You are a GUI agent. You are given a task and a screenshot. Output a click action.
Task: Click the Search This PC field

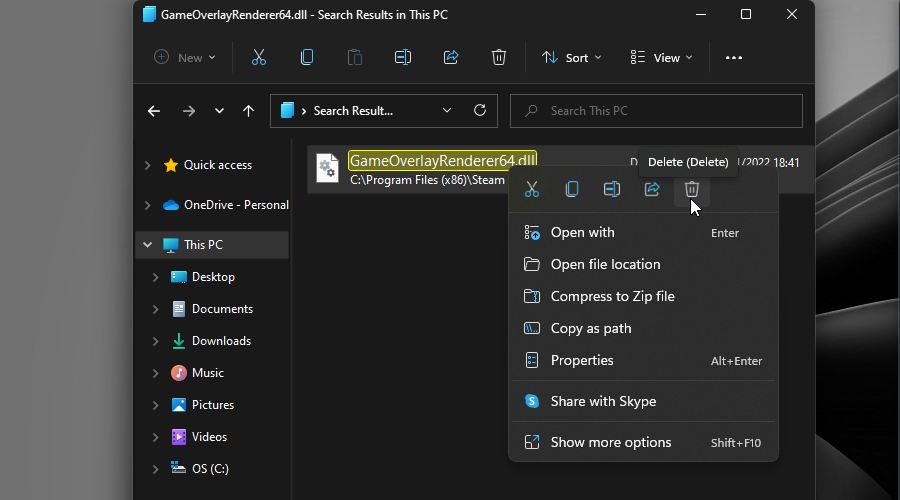656,111
